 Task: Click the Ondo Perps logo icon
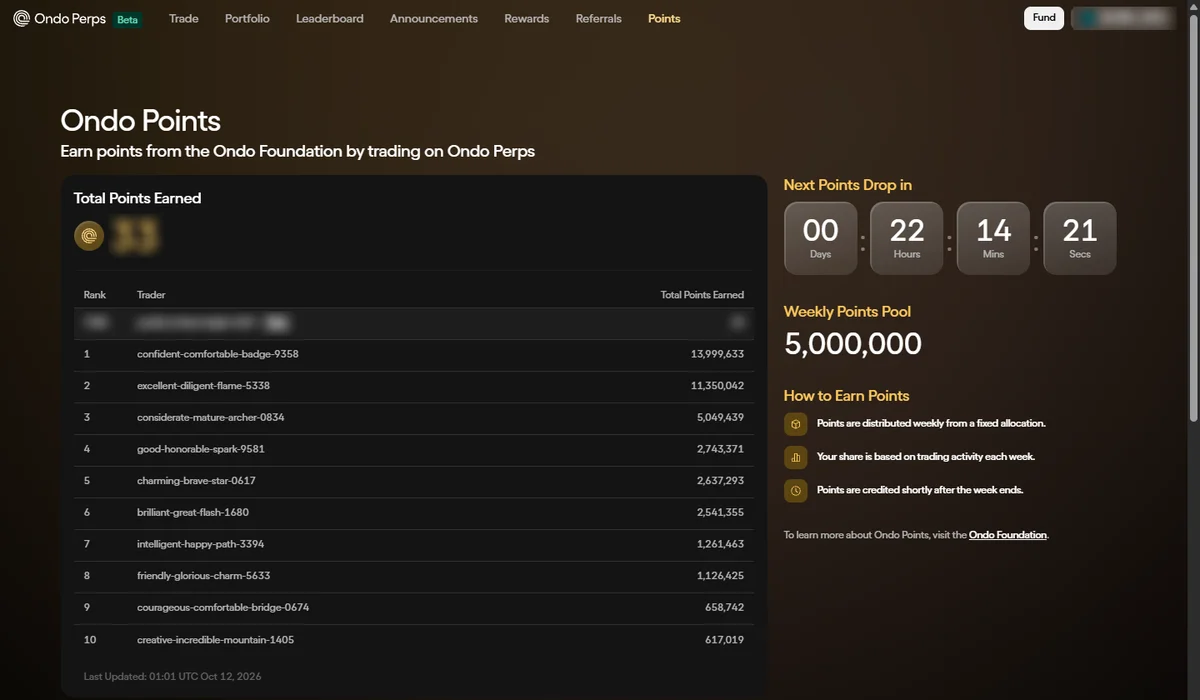[21, 19]
